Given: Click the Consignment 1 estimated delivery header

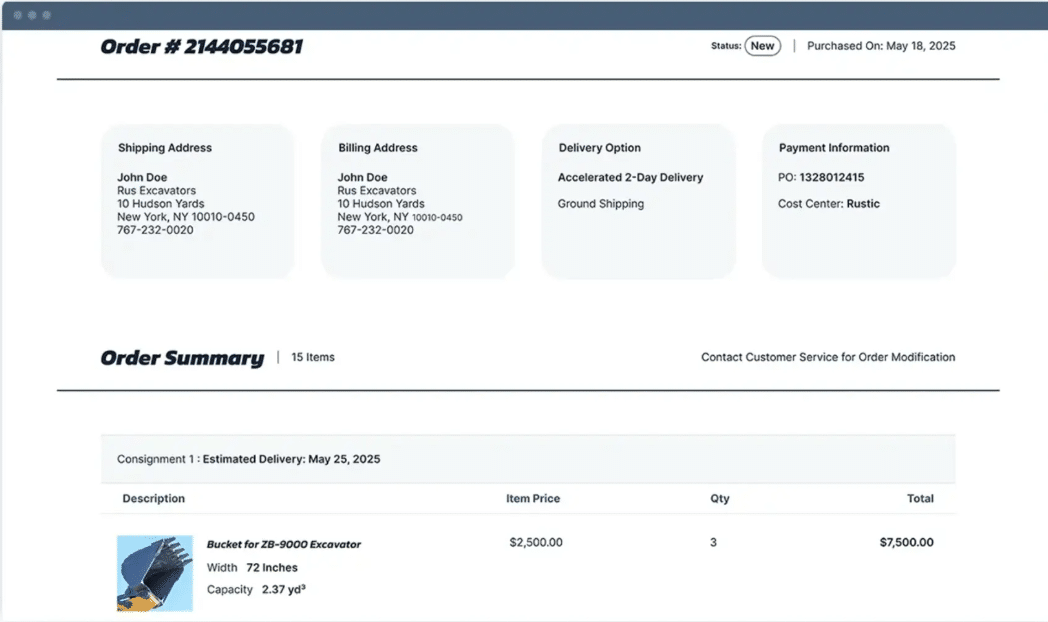Looking at the screenshot, I should click(248, 460).
